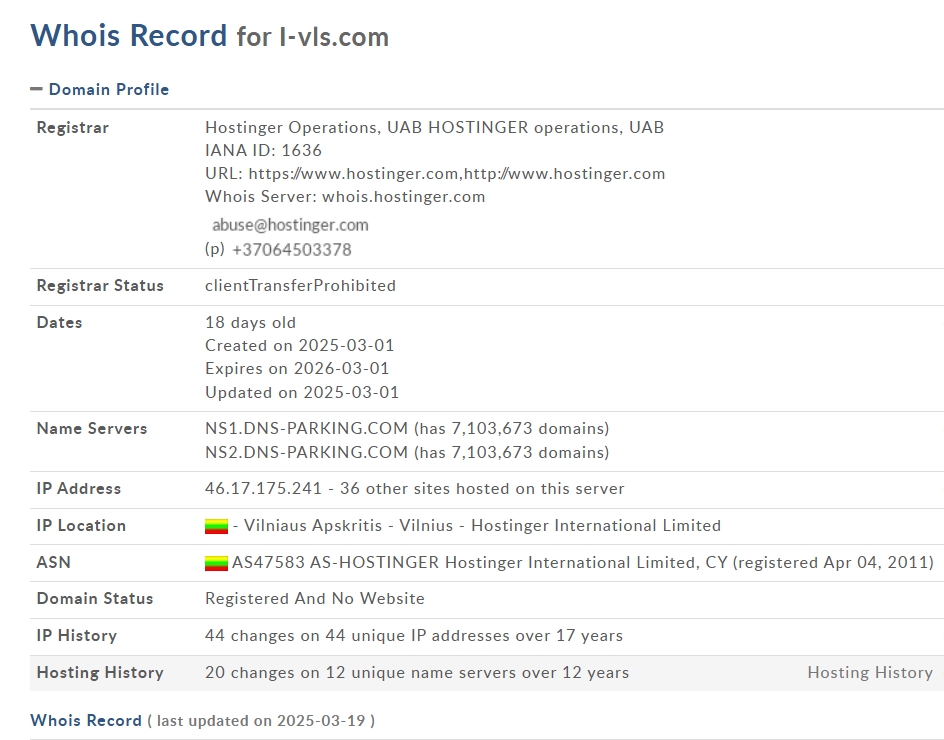This screenshot has width=944, height=740.
Task: Click the NS1.DNS-PARKING.COM name server entry
Action: [x=407, y=429]
